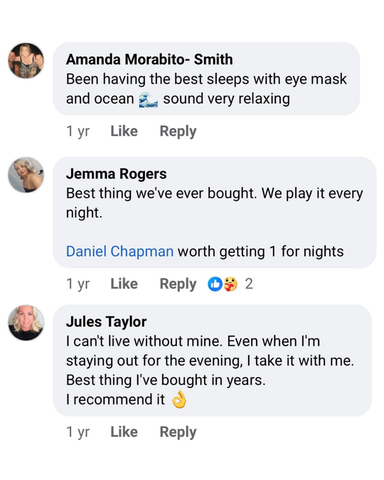Like Jemma Rogers' comment
The width and height of the screenshot is (384, 480).
pyautogui.click(x=124, y=284)
